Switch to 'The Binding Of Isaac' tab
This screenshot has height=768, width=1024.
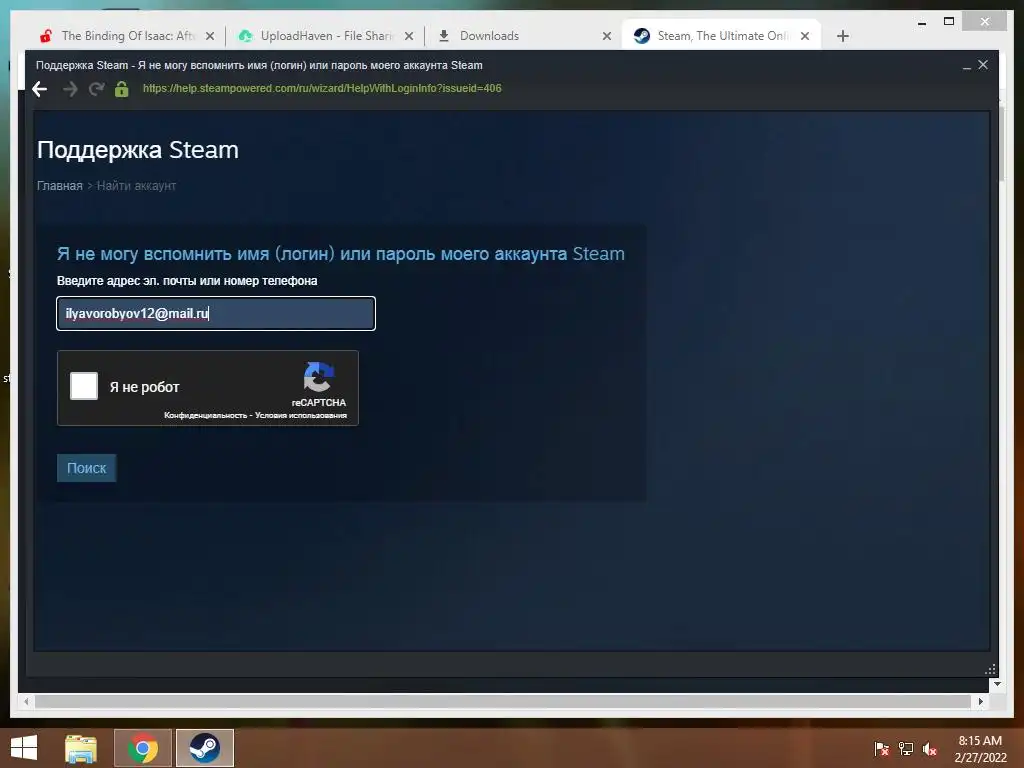tap(127, 36)
